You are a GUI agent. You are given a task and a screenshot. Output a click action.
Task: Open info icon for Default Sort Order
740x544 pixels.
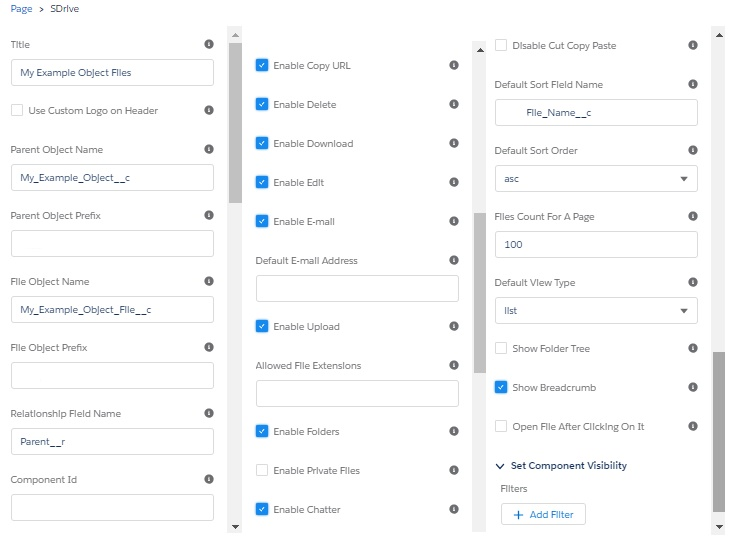[x=692, y=150]
